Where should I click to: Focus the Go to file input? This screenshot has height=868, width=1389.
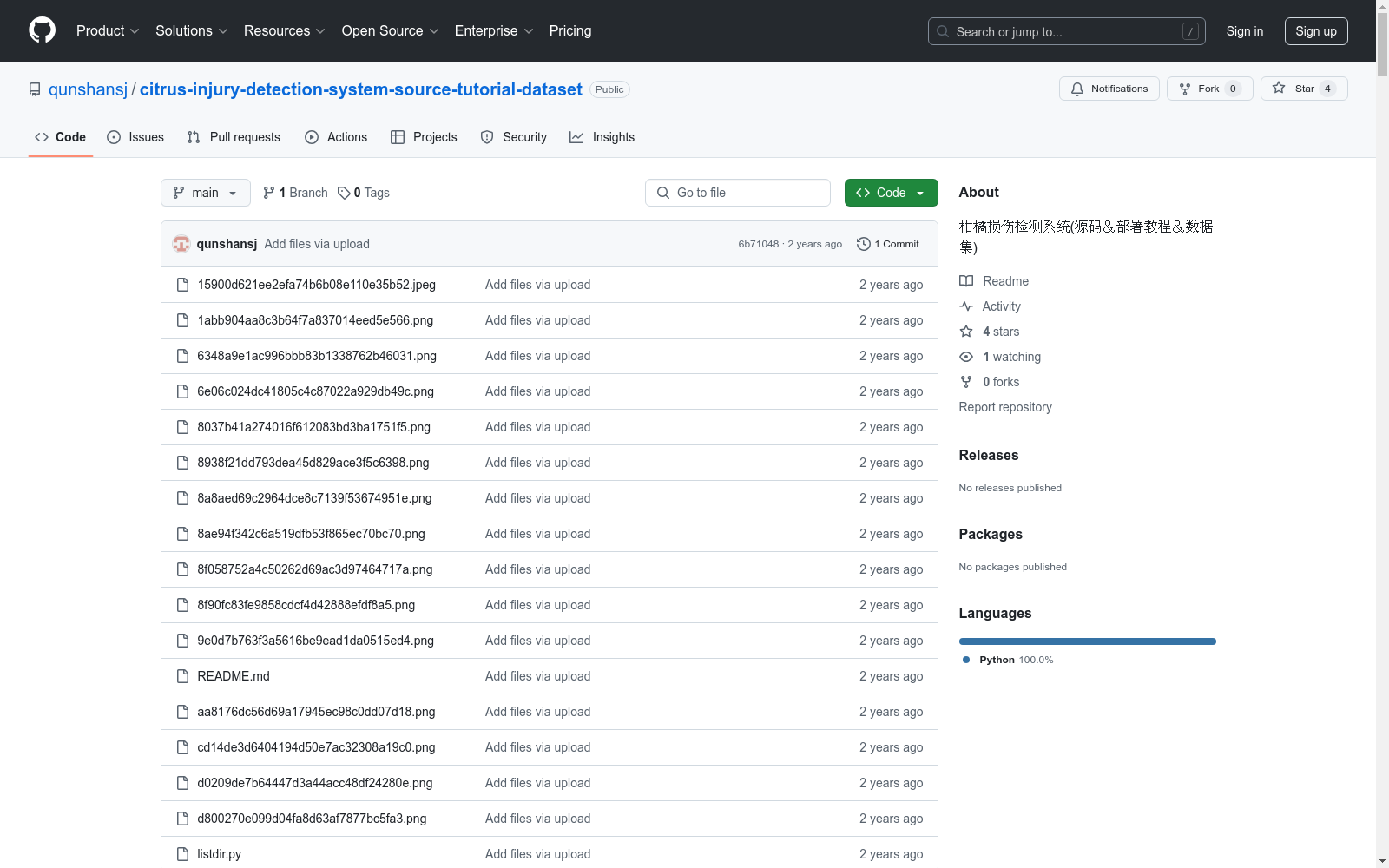[738, 193]
